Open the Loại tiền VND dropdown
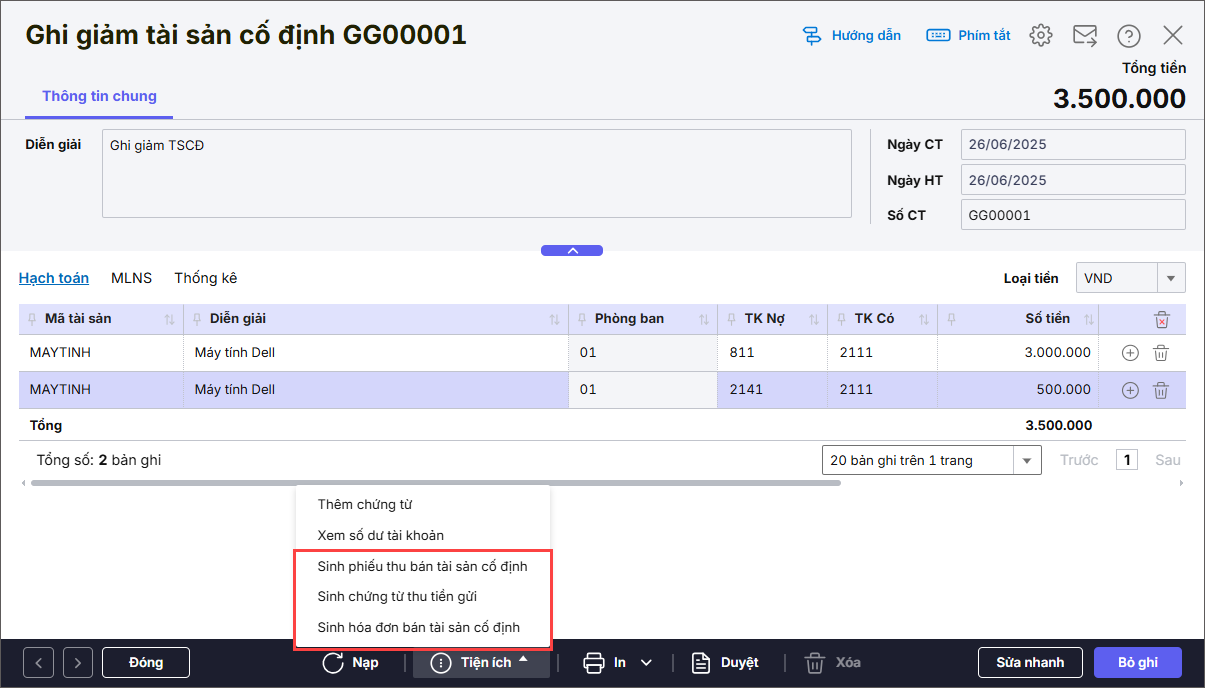Screen dimensions: 1205x688 (x=1170, y=278)
